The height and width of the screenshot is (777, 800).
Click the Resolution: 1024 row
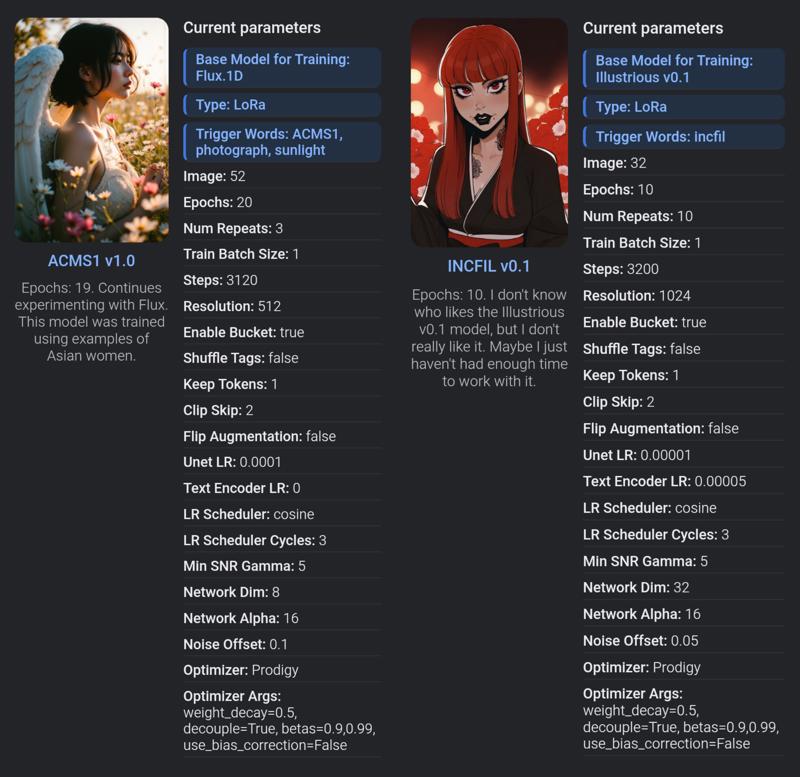tap(683, 295)
